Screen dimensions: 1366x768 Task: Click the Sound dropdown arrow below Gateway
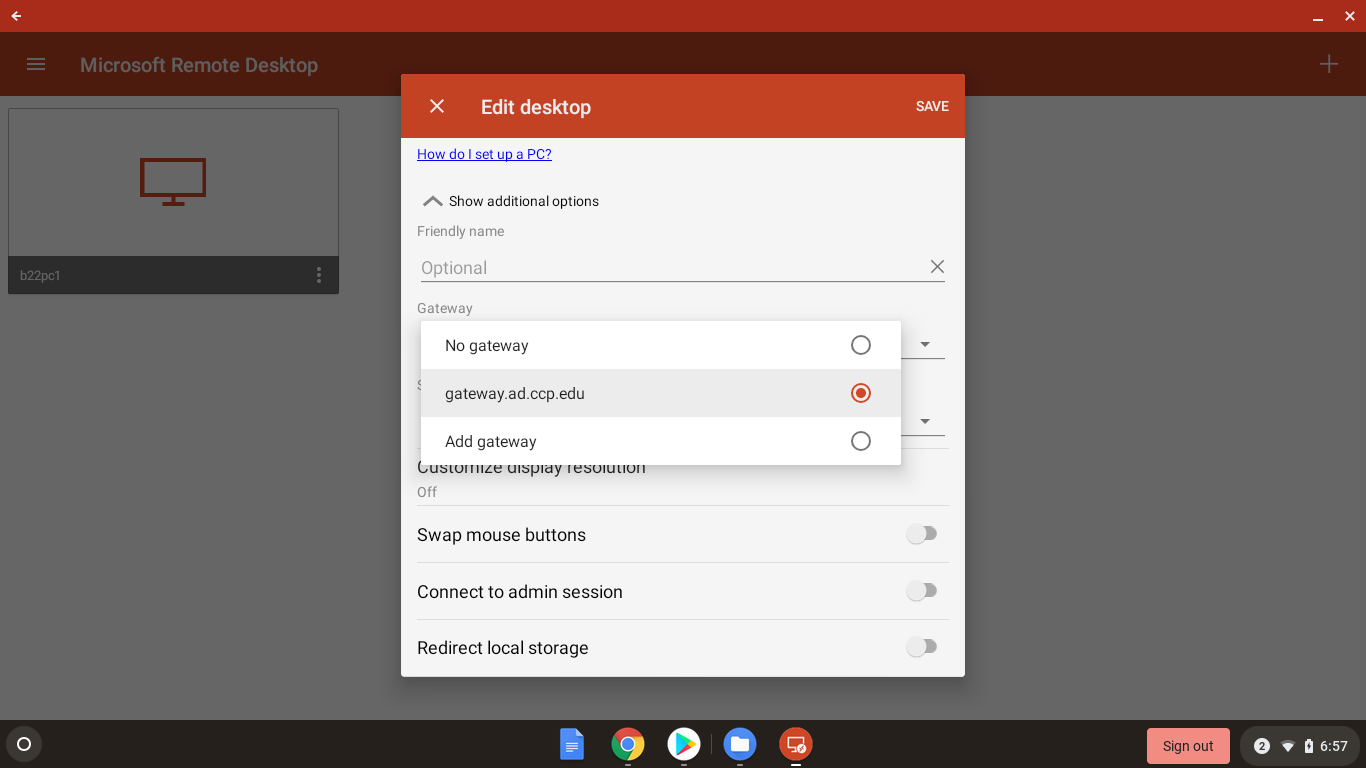coord(925,421)
